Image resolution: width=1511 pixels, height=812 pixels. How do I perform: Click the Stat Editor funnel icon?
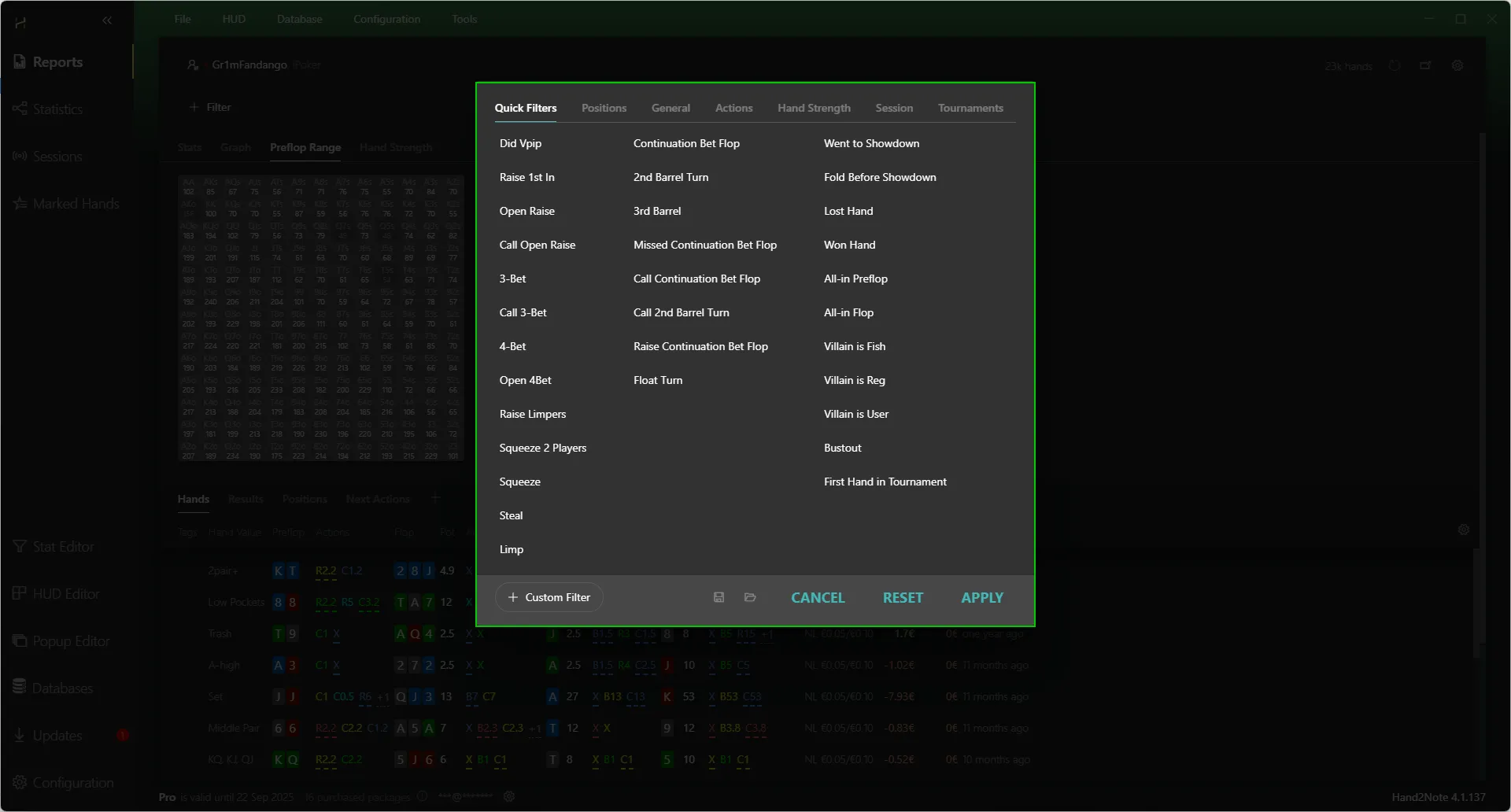[20, 546]
